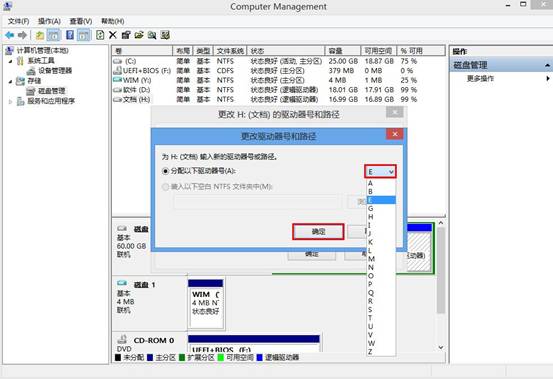553x379 pixels.
Task: Open 设备管理器 in the tree
Action: 55,71
